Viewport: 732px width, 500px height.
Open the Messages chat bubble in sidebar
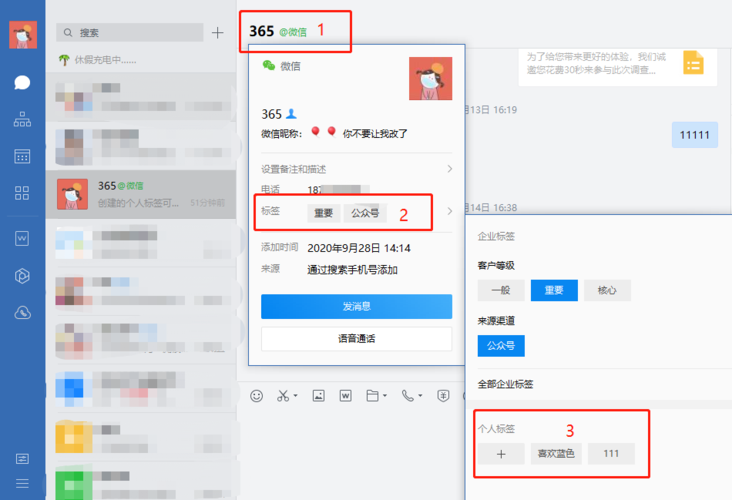[22, 83]
